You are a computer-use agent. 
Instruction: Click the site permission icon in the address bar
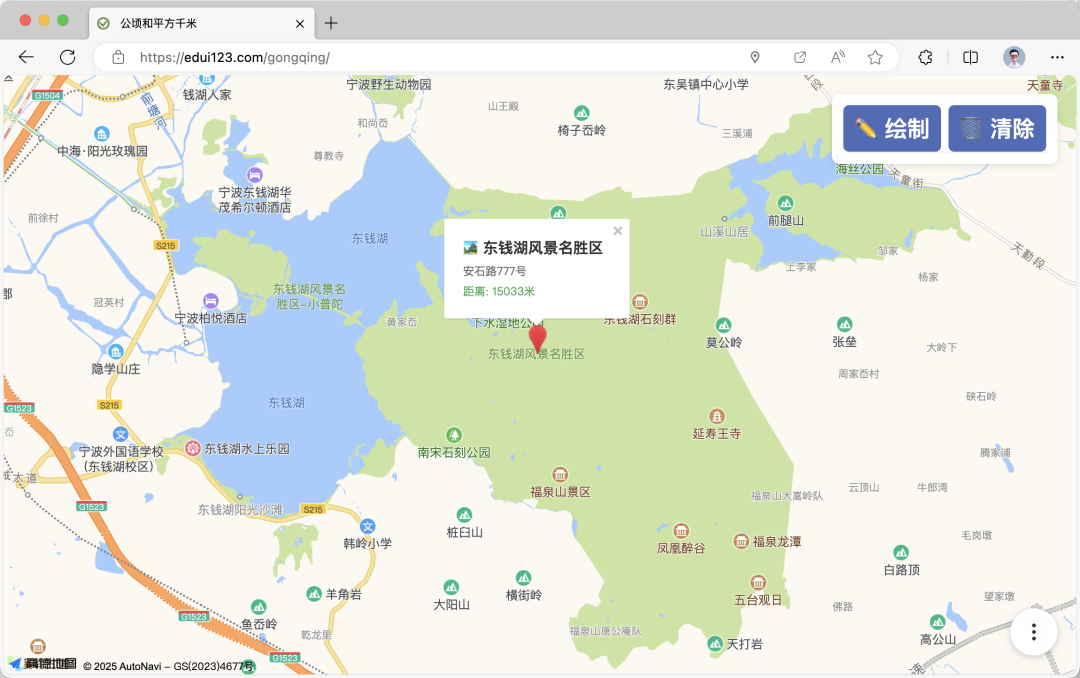point(755,57)
